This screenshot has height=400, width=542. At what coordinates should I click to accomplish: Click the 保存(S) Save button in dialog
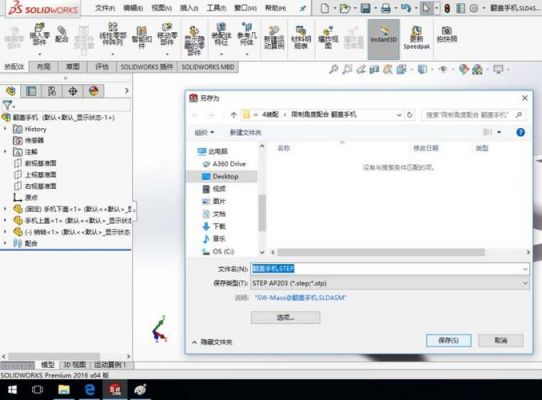pyautogui.click(x=448, y=340)
